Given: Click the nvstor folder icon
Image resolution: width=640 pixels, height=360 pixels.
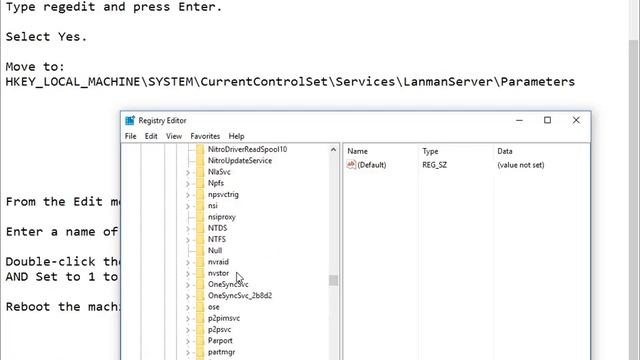Looking at the screenshot, I should coord(200,273).
